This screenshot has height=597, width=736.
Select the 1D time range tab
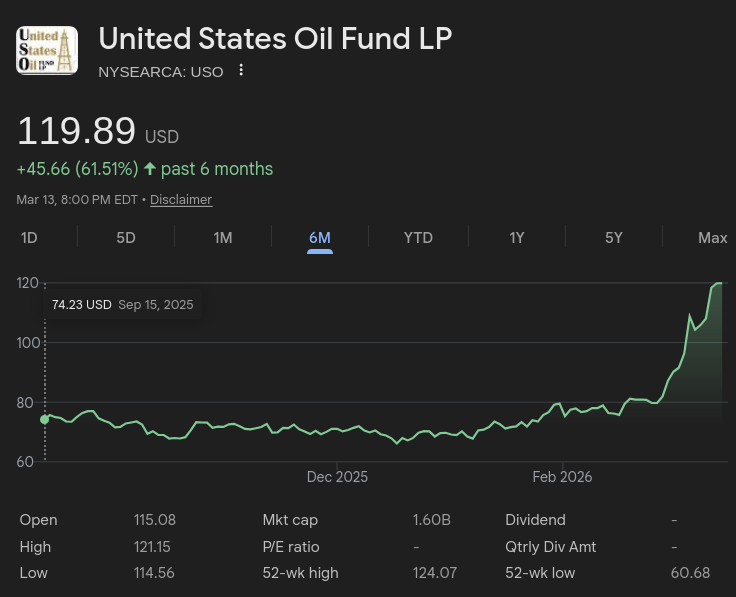(x=29, y=238)
